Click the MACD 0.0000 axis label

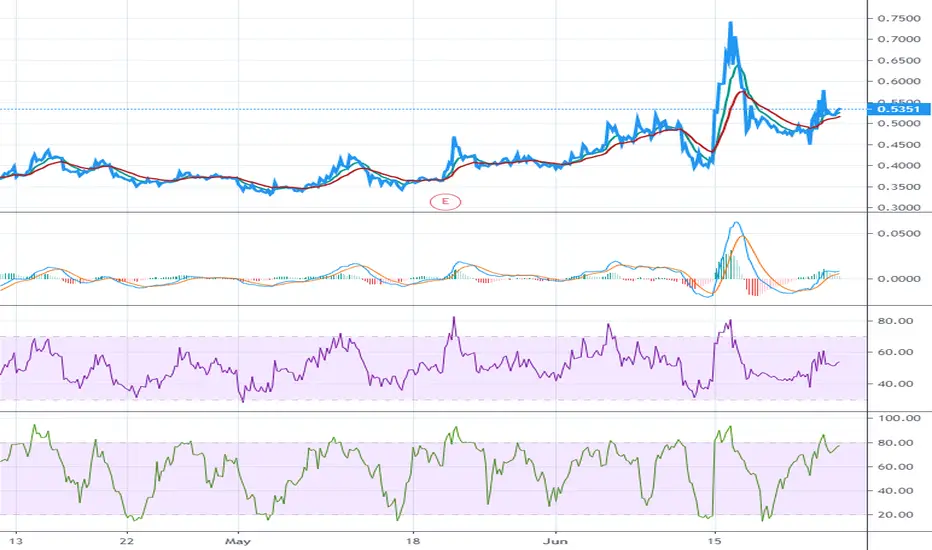(x=899, y=279)
